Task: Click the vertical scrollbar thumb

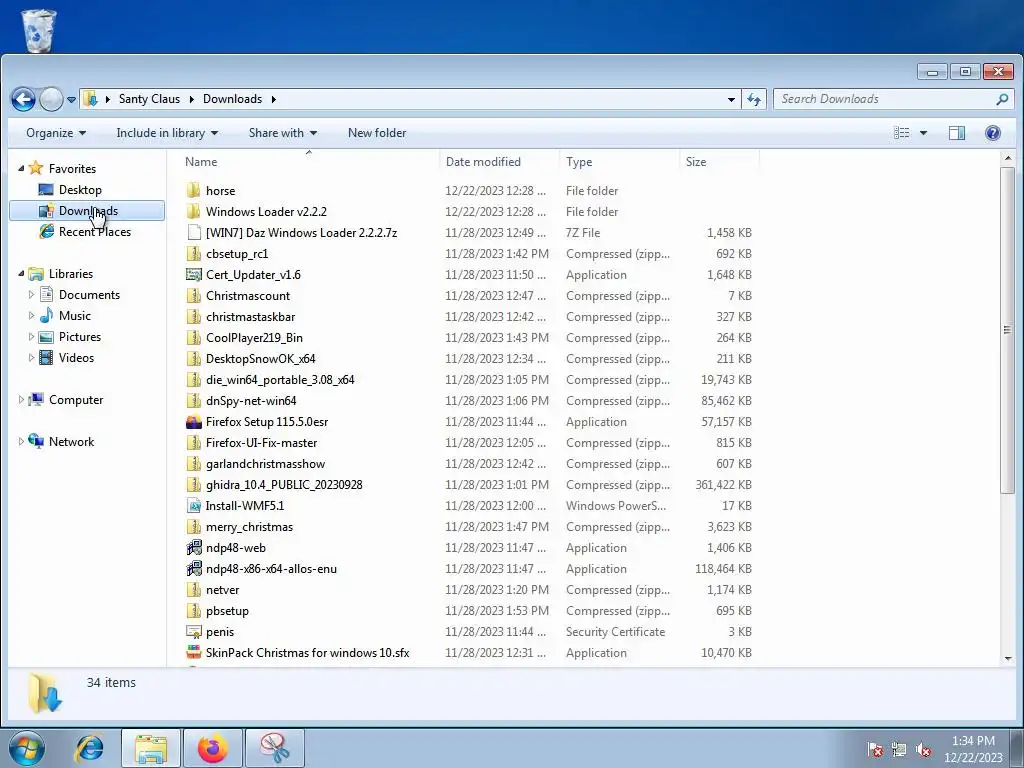Action: pos(1008,329)
